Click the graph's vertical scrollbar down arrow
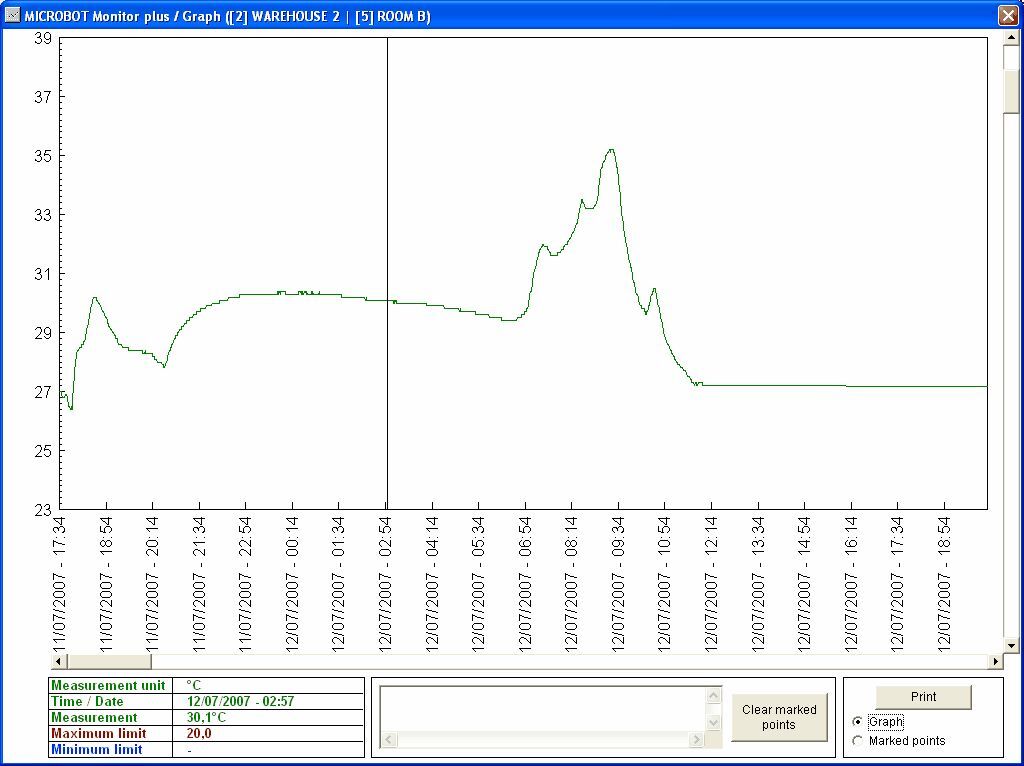Viewport: 1024px width, 766px height. click(x=1011, y=646)
